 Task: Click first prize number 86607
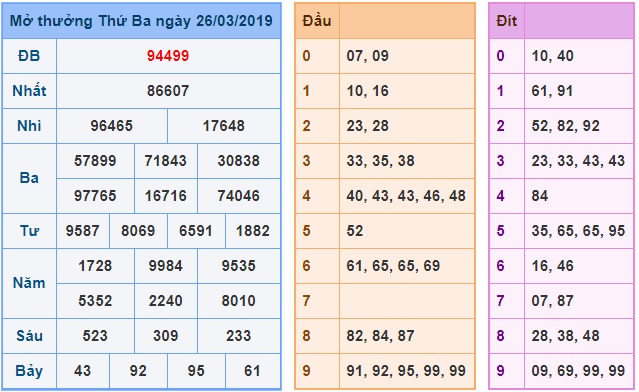pos(168,91)
